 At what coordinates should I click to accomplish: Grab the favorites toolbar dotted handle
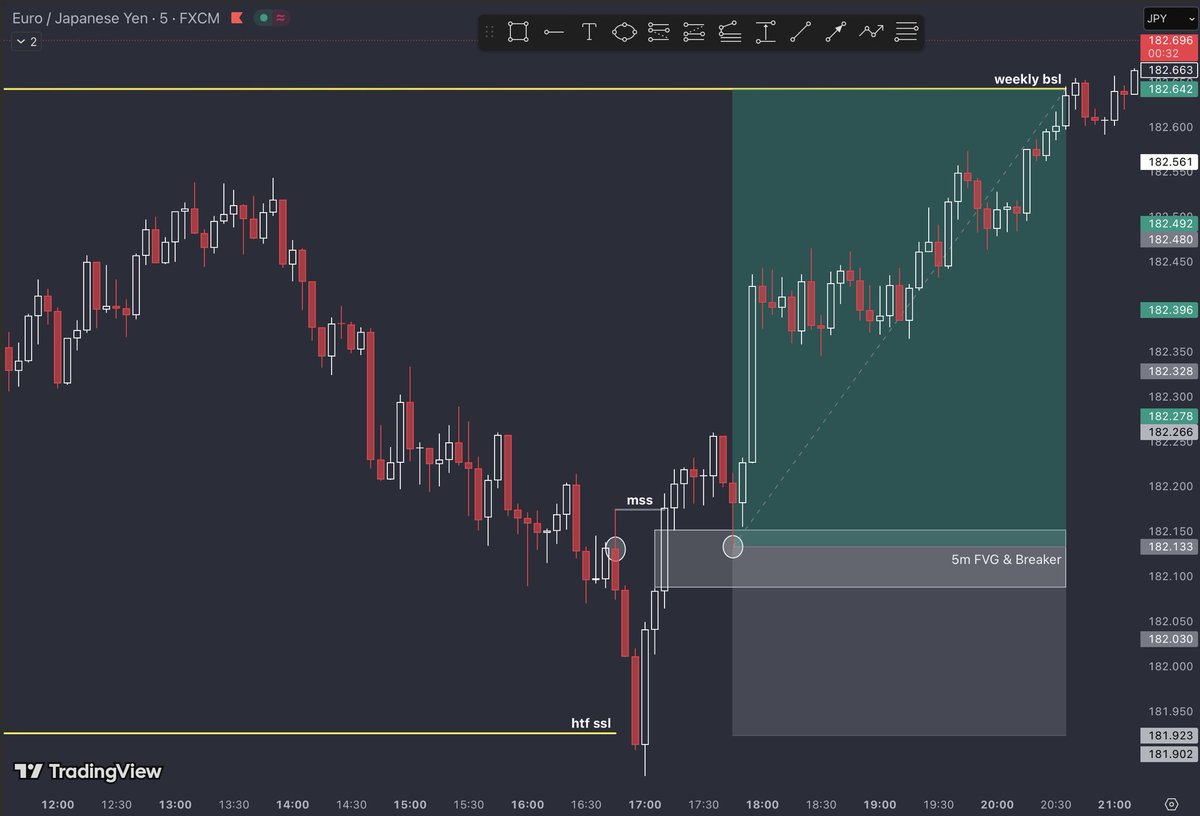click(x=490, y=32)
